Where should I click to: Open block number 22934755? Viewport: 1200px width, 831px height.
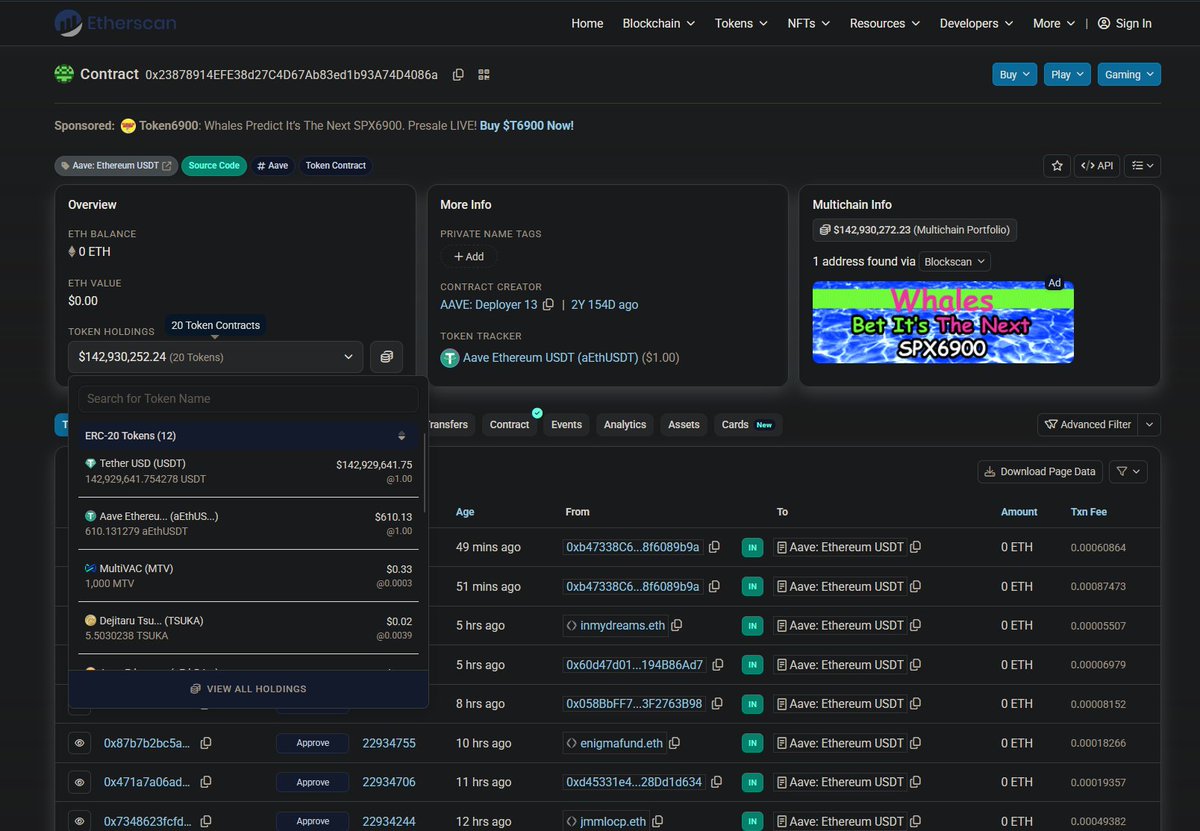coord(389,744)
